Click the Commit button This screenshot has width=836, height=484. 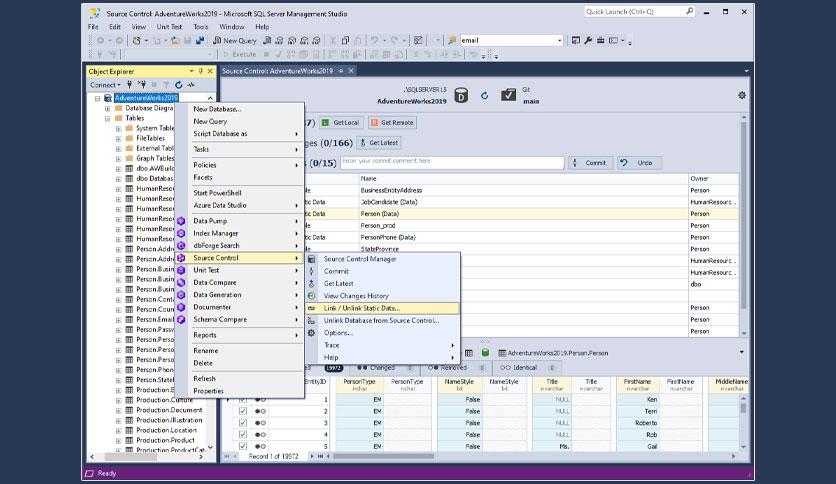tap(591, 163)
